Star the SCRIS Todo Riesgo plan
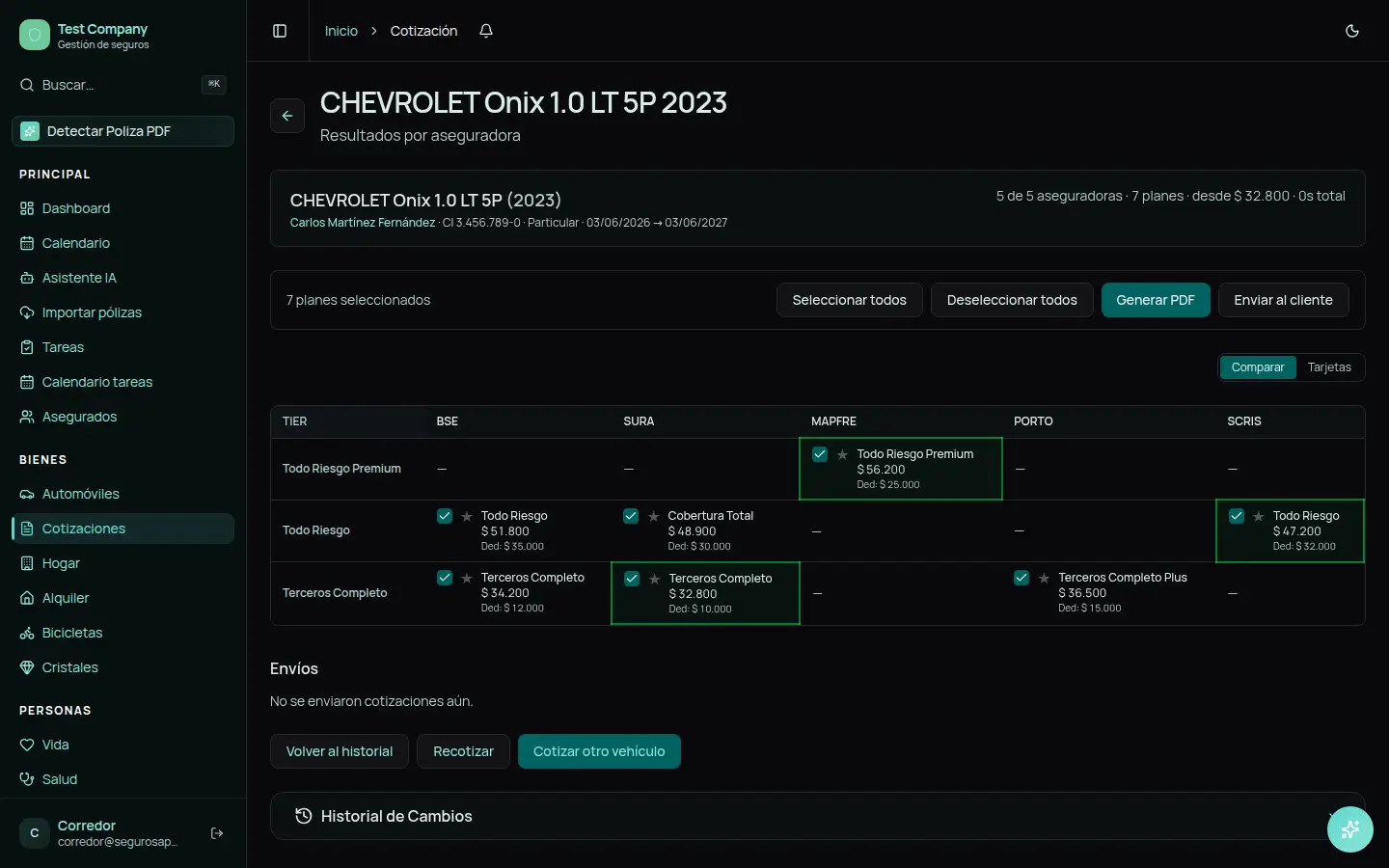Screen dimensions: 1389x868 pyautogui.click(x=1259, y=516)
